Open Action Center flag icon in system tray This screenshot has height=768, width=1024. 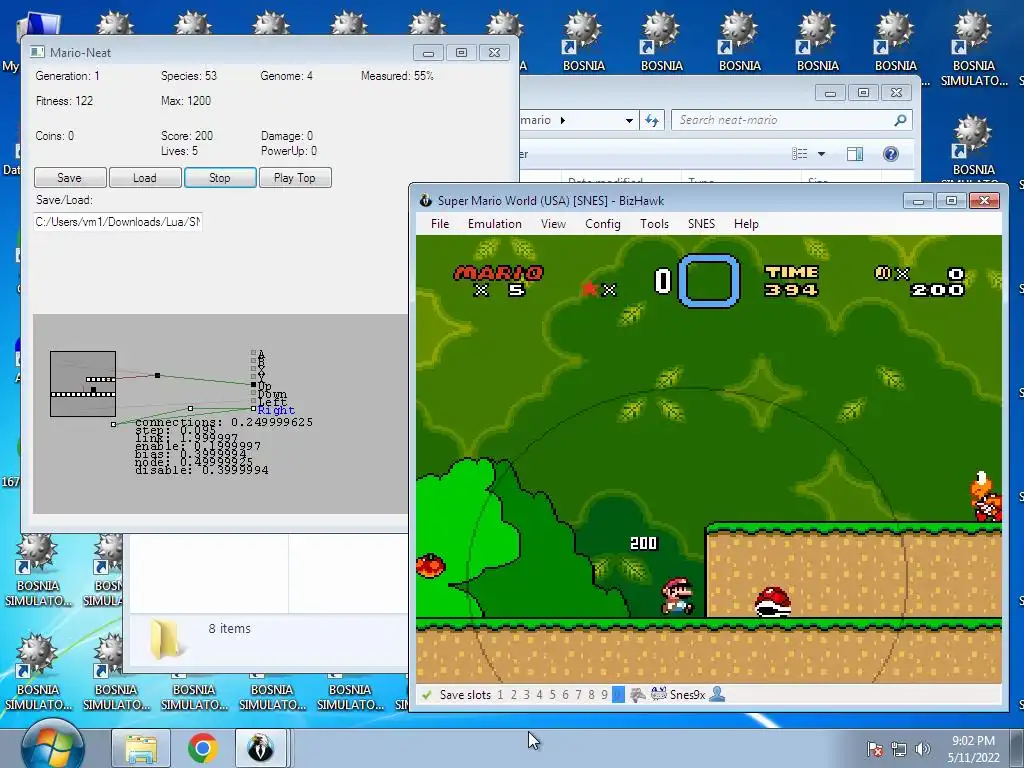[x=874, y=749]
